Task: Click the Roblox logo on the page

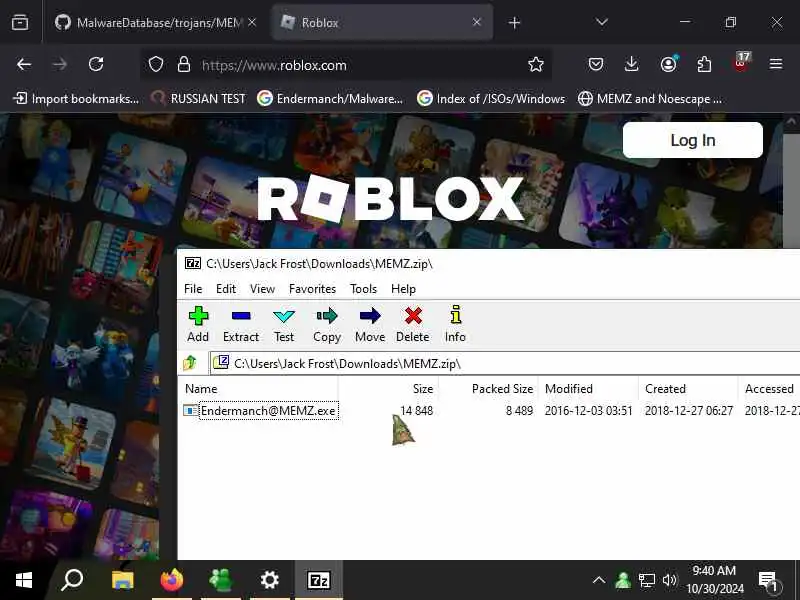Action: click(x=390, y=199)
